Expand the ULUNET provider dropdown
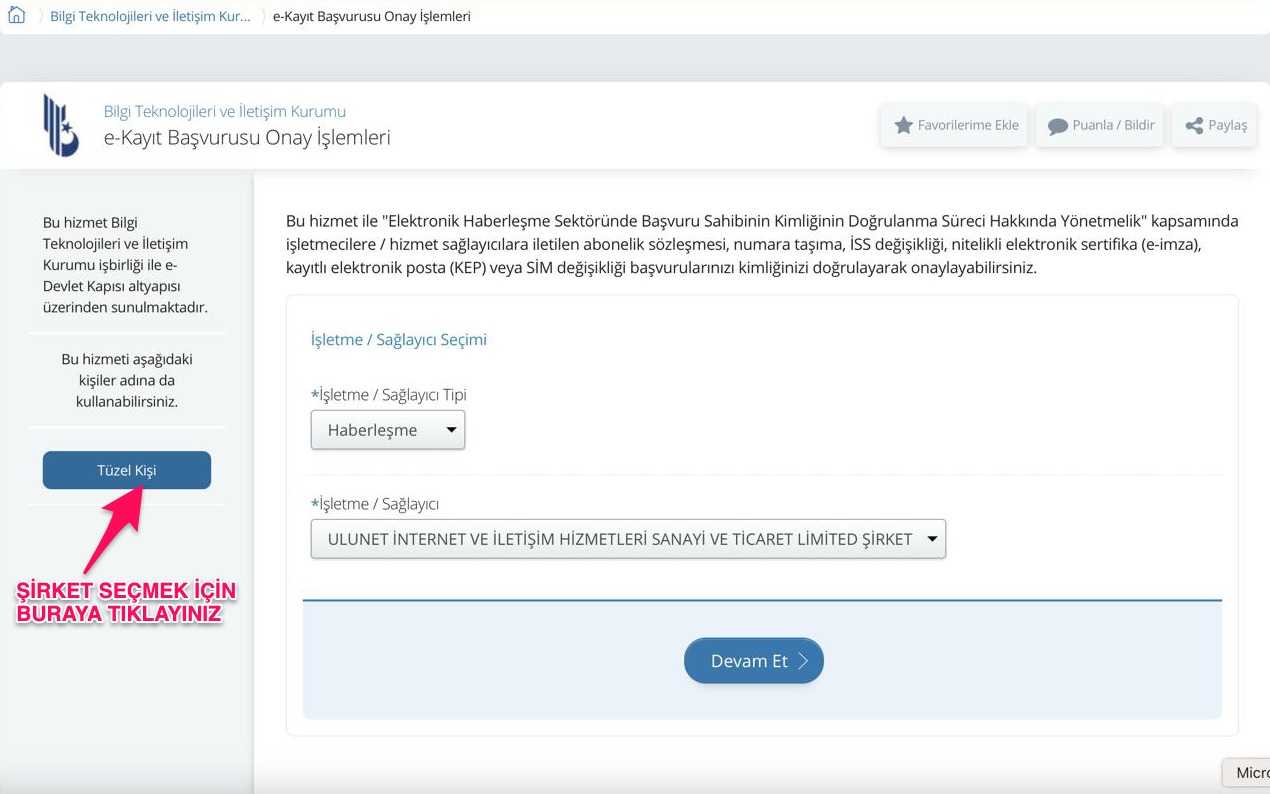Screen dimensions: 1270x794 pyautogui.click(x=628, y=539)
